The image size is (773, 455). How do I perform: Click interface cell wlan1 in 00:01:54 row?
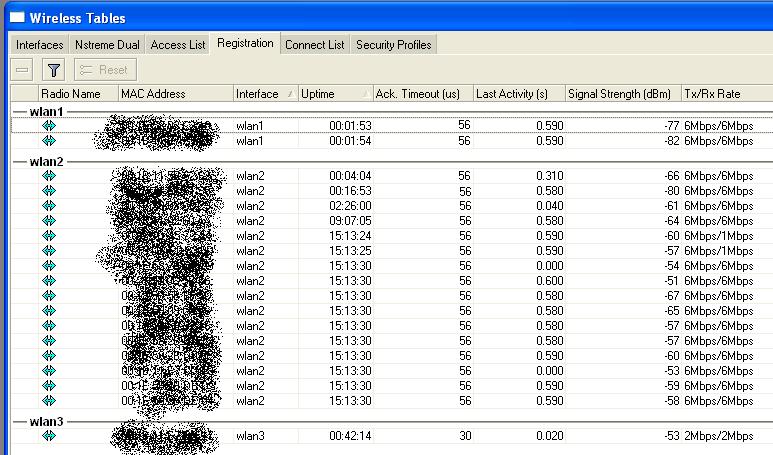pos(250,141)
